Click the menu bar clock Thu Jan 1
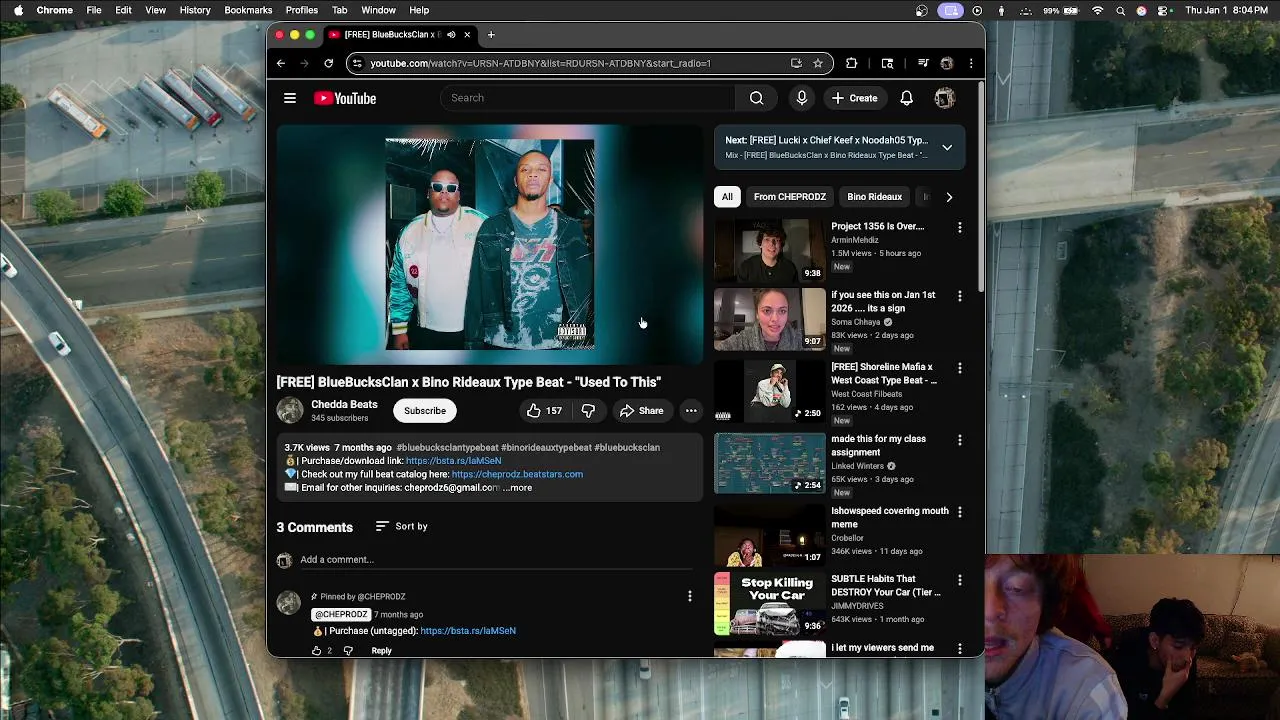 pyautogui.click(x=1227, y=10)
